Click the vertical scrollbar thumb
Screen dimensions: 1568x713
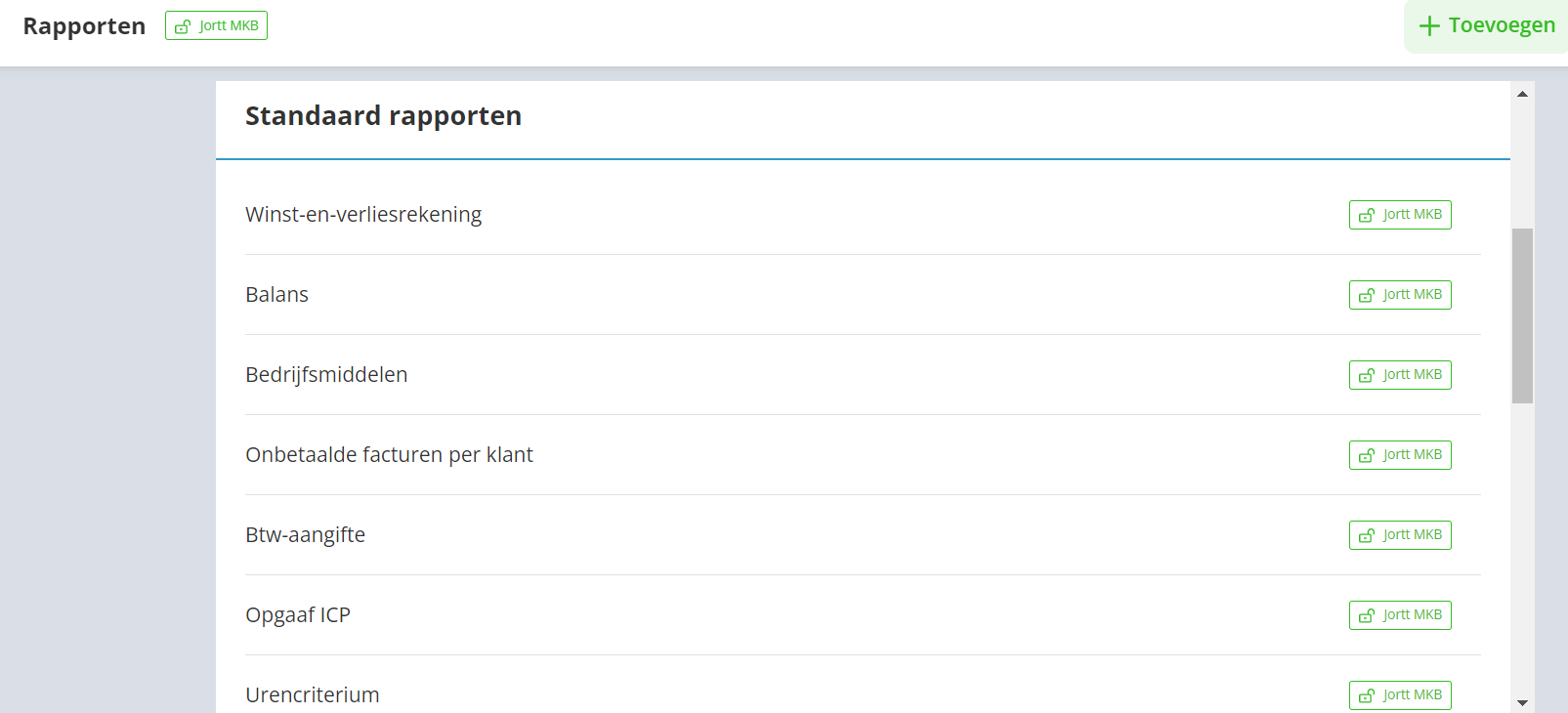pyautogui.click(x=1522, y=315)
